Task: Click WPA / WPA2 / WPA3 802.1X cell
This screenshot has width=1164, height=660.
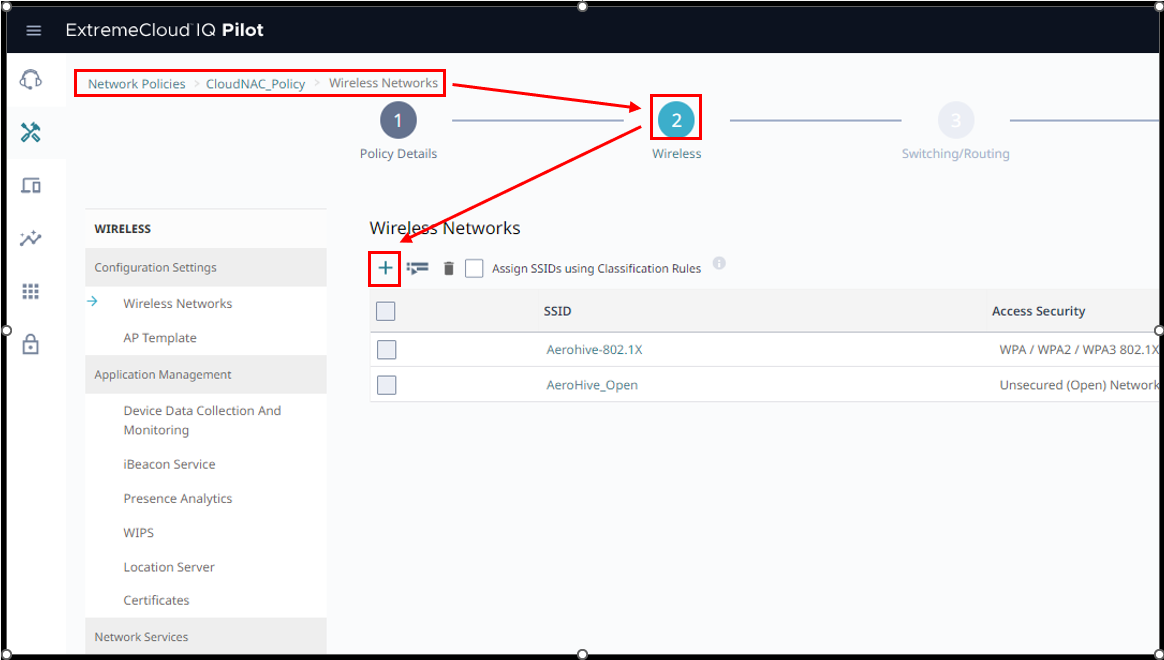Action: 1079,350
